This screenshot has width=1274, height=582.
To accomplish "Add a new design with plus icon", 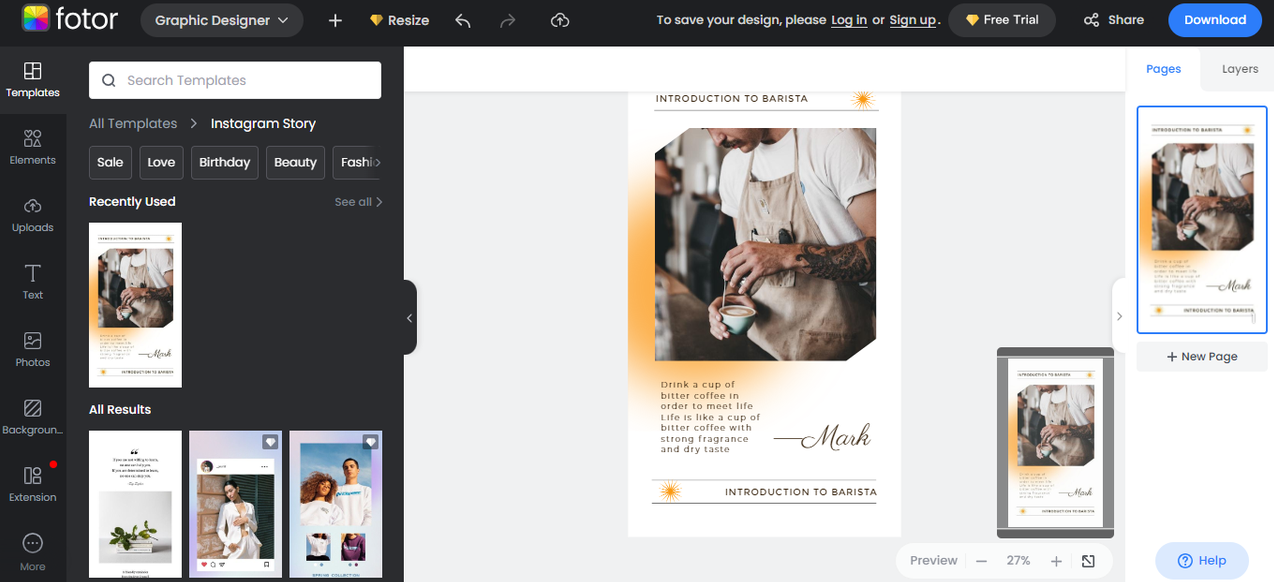I will [335, 20].
